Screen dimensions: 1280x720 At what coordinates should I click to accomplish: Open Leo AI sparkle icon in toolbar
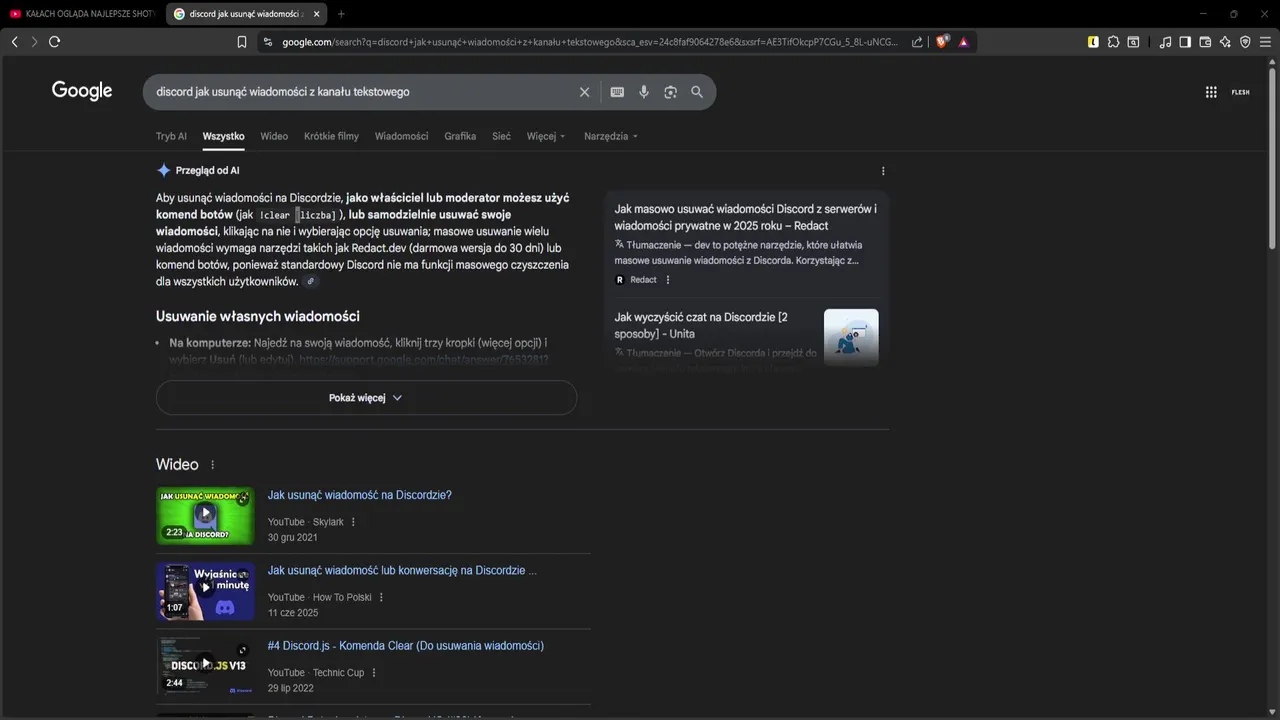[1225, 42]
